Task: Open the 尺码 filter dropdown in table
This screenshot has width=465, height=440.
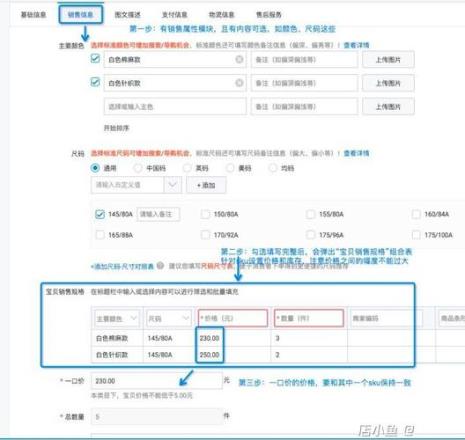Action: point(169,318)
